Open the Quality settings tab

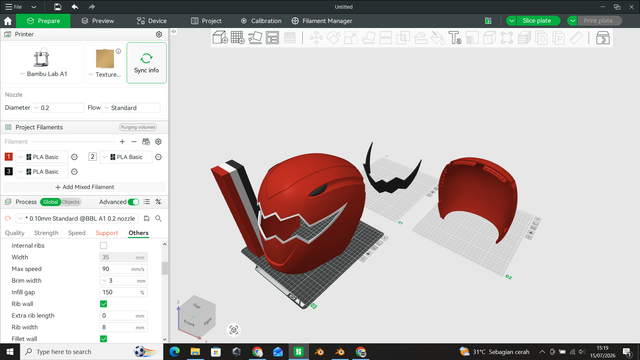click(15, 233)
